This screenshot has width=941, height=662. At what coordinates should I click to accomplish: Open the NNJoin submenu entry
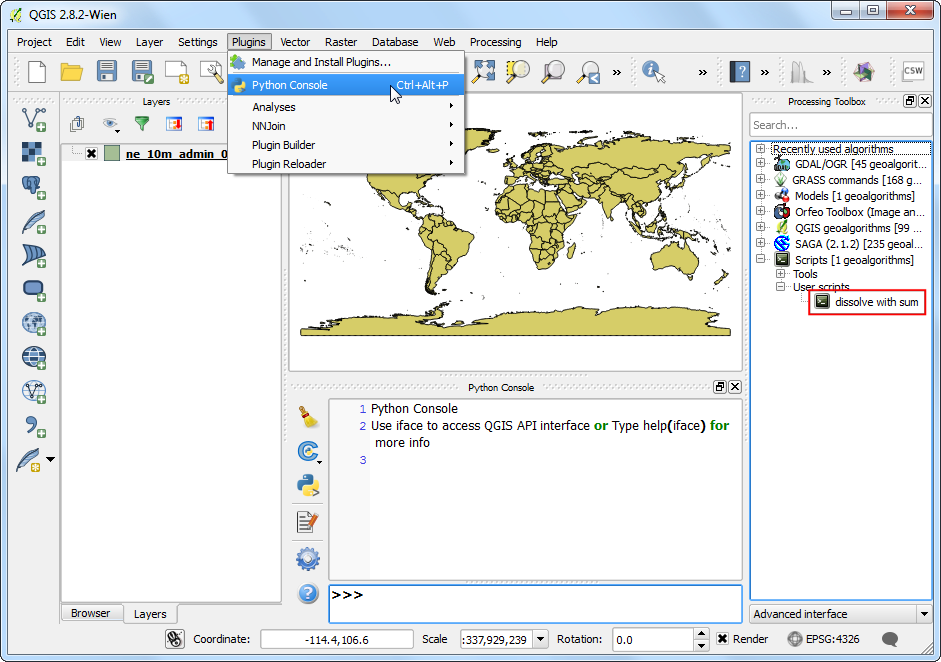coord(346,125)
